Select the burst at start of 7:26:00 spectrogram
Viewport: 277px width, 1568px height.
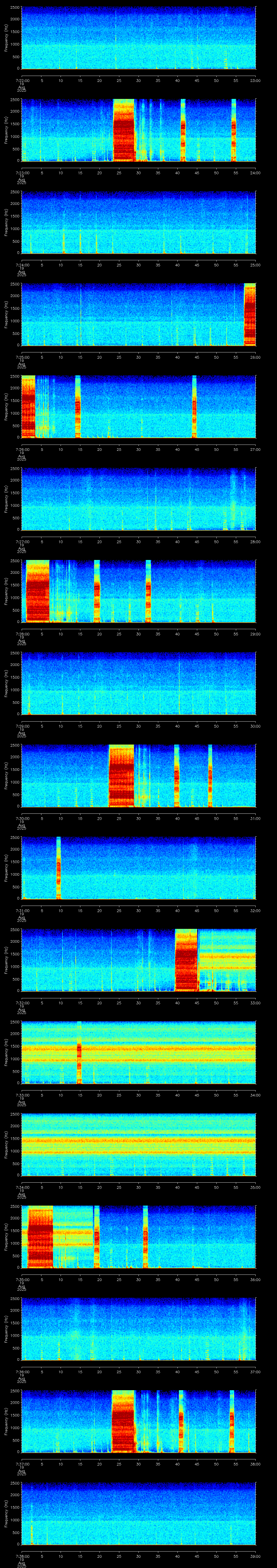coord(28,407)
